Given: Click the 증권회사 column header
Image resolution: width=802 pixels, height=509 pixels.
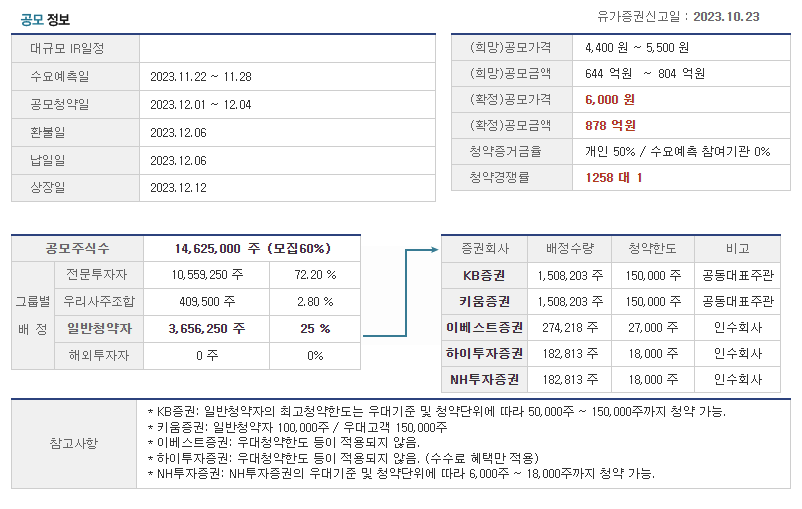Looking at the screenshot, I should 485,249.
